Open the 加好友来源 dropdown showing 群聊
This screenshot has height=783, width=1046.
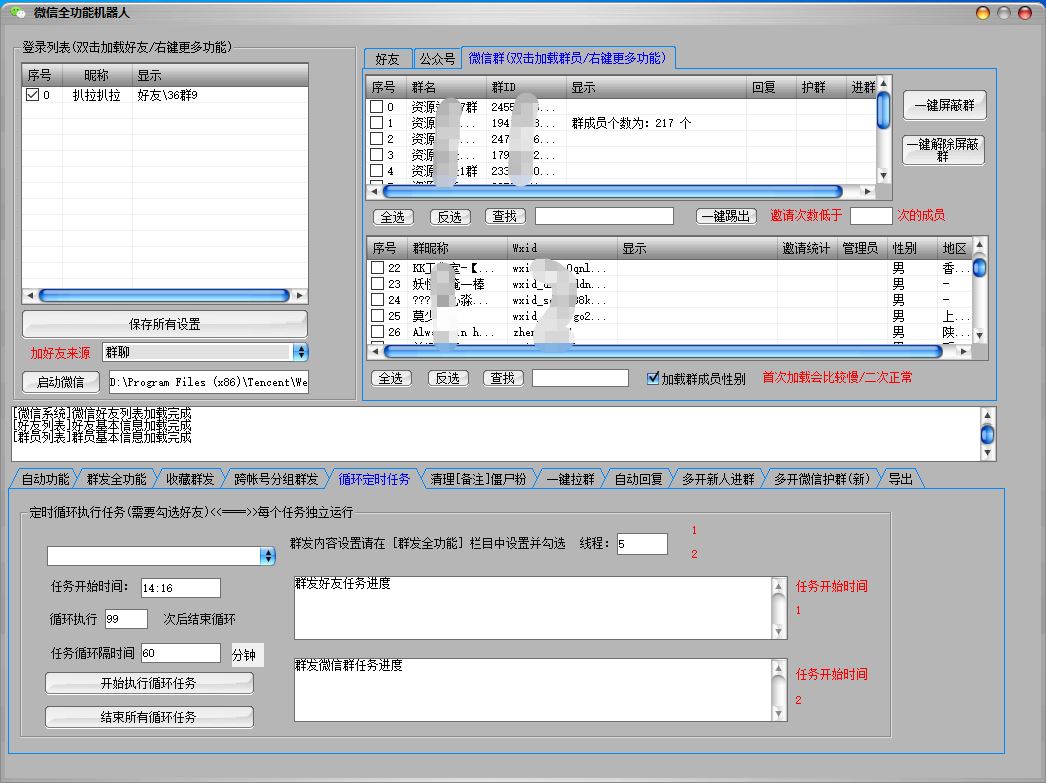pyautogui.click(x=300, y=352)
